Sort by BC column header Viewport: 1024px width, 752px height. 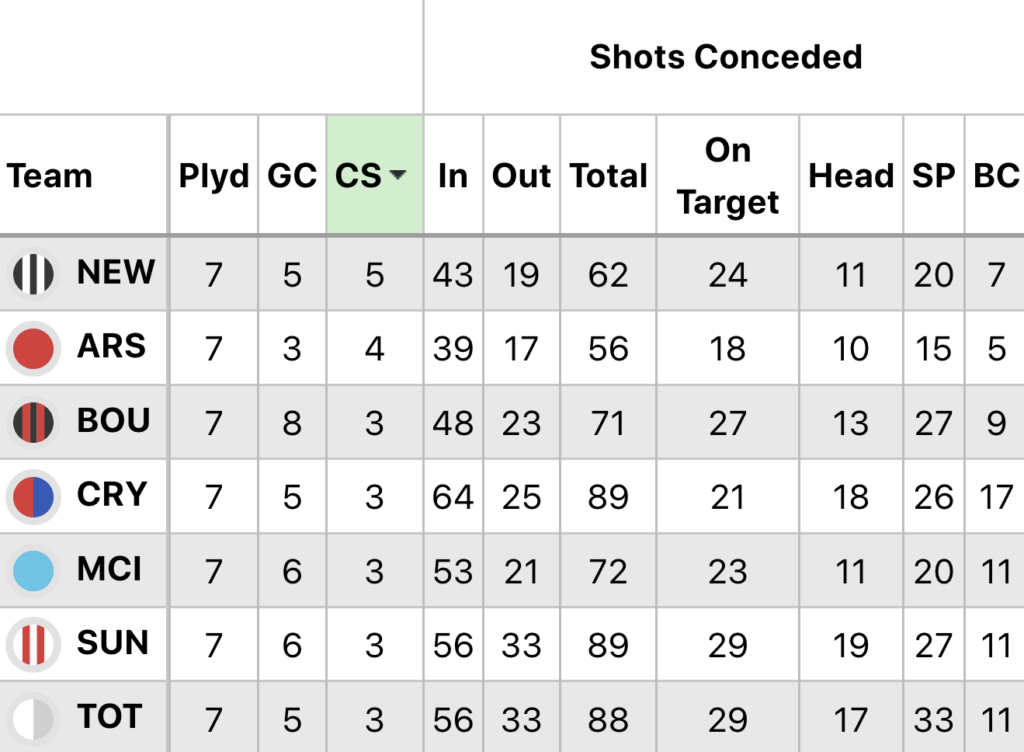pyautogui.click(x=995, y=176)
